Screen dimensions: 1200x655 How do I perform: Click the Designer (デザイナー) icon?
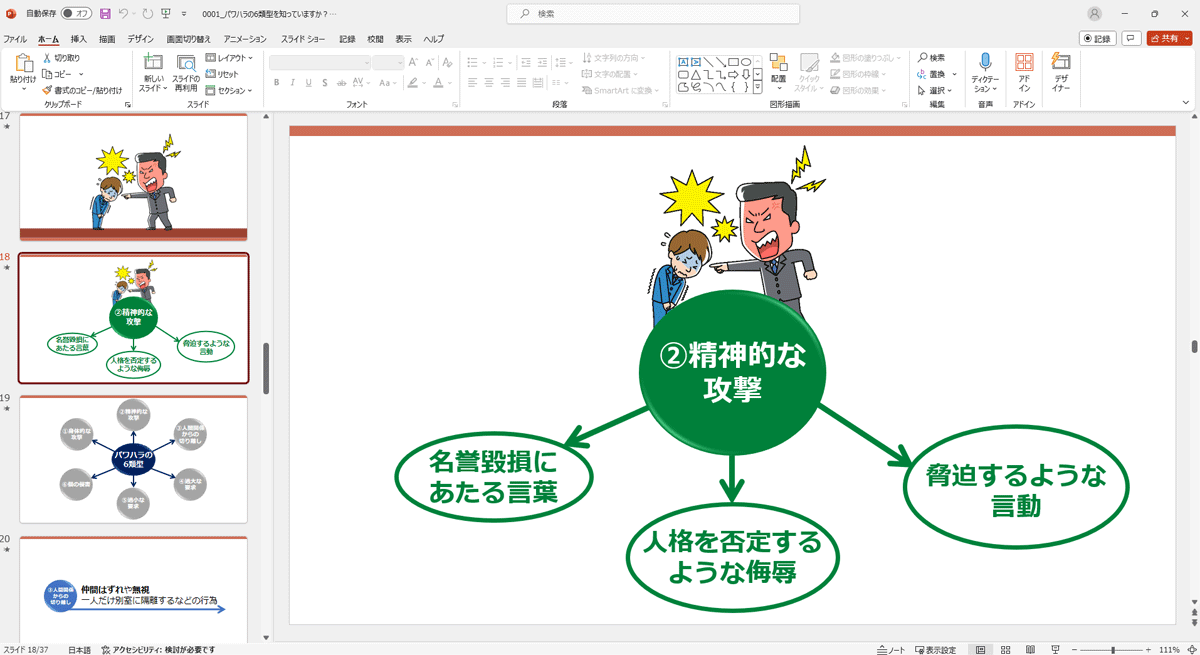coord(1061,62)
